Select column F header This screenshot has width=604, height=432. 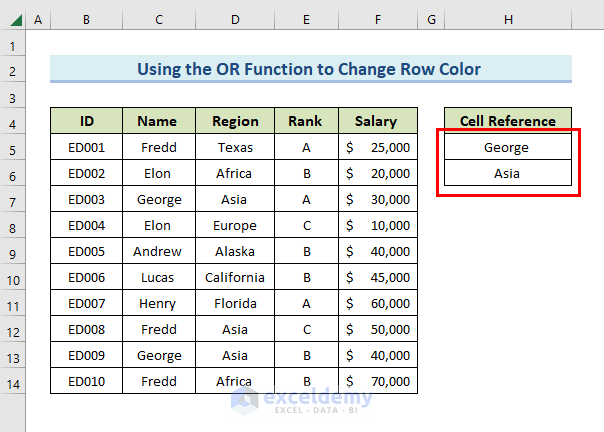pos(375,20)
